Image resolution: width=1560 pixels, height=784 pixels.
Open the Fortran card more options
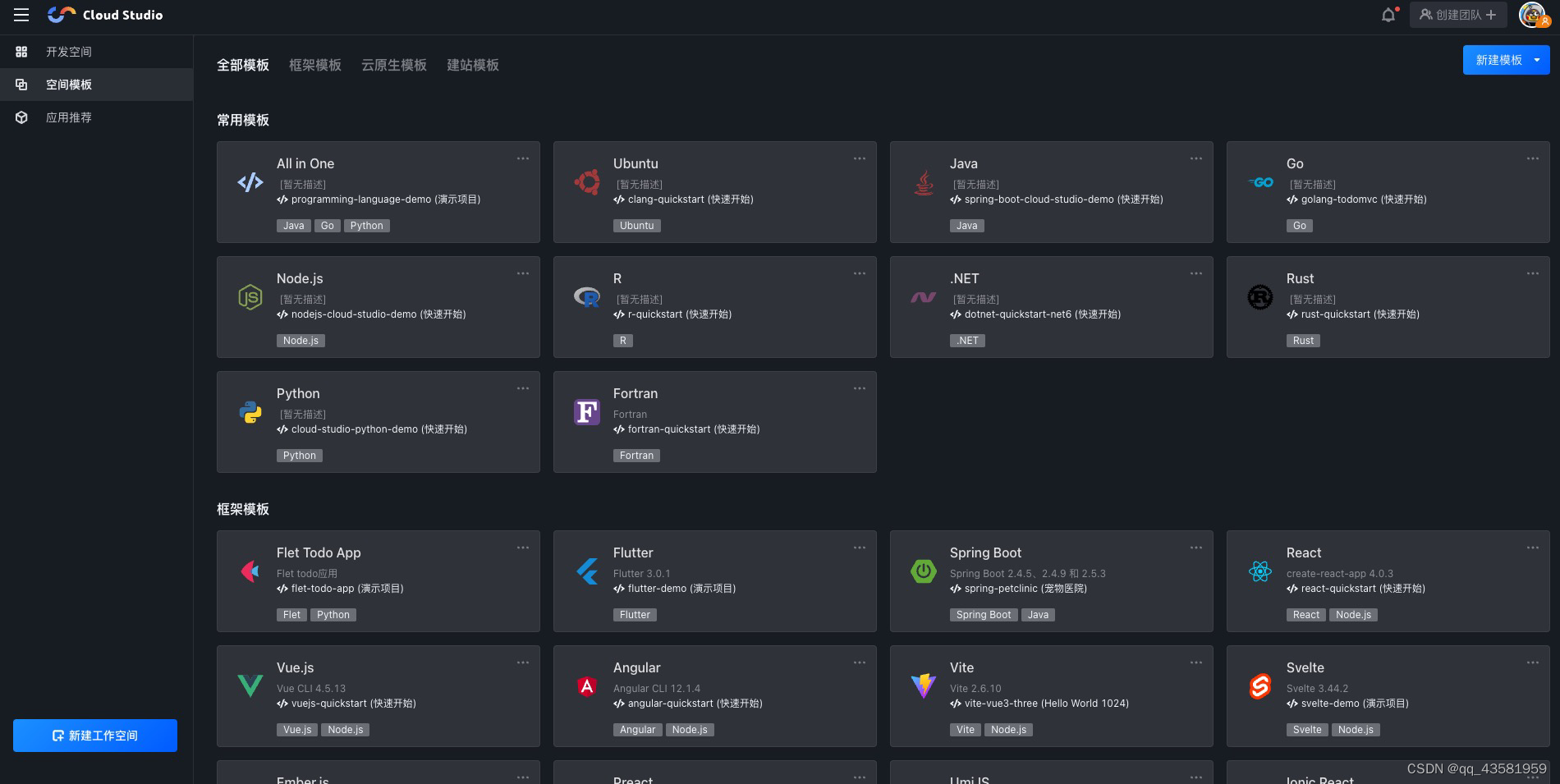point(860,388)
